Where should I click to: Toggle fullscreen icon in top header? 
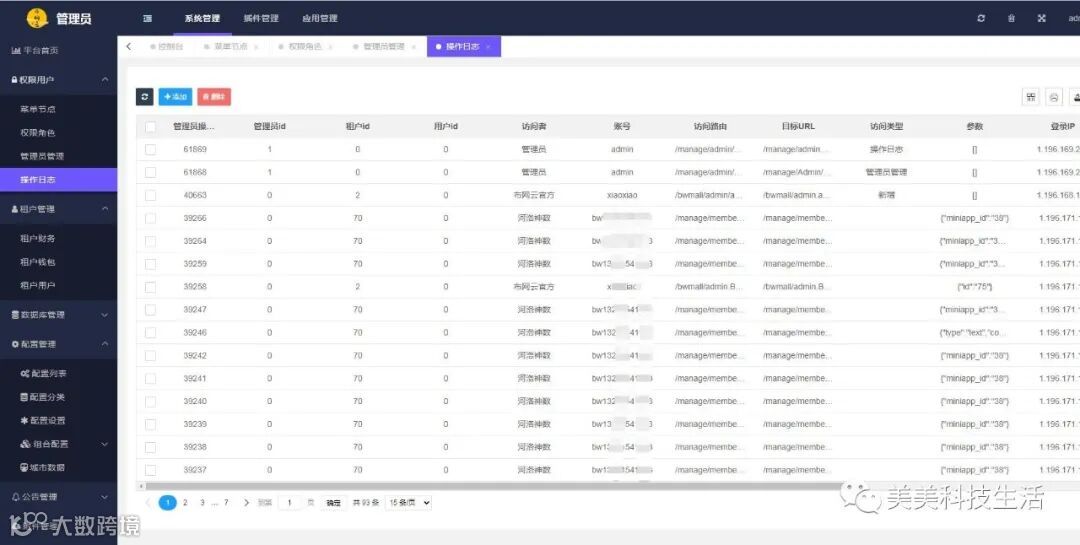[x=1041, y=19]
